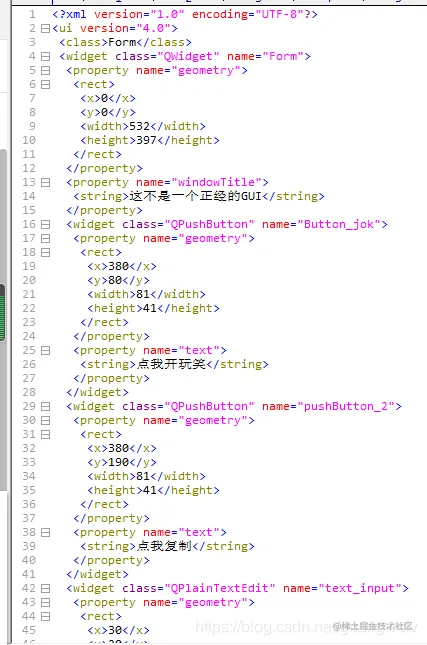The image size is (427, 645).
Task: Click the </widget> closing tag on line 41
Action: point(97,574)
